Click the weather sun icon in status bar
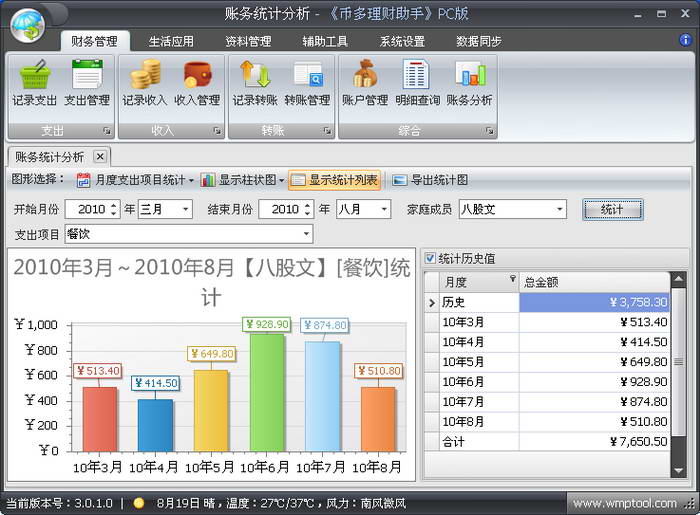This screenshot has height=515, width=700. pos(139,503)
